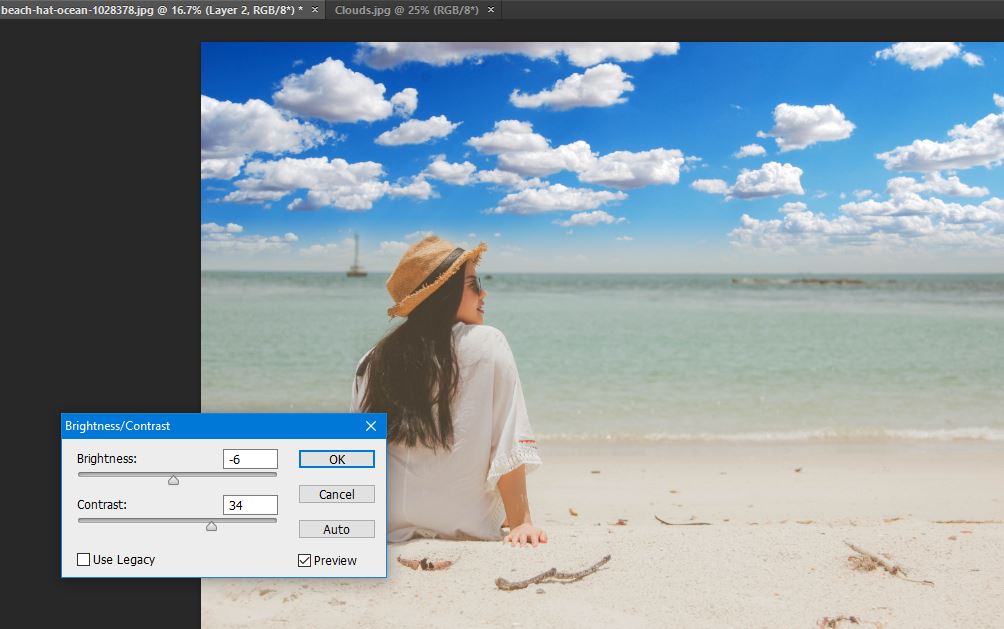Image resolution: width=1004 pixels, height=629 pixels.
Task: Click the Contrast value field
Action: (x=250, y=506)
